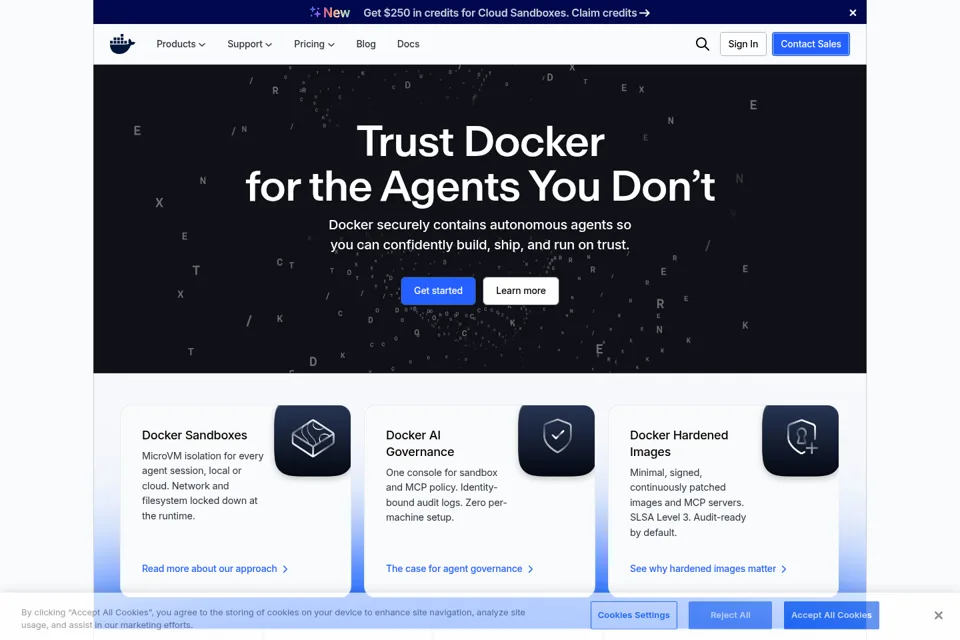Image resolution: width=960 pixels, height=640 pixels.
Task: Click the Learn more button
Action: (520, 291)
